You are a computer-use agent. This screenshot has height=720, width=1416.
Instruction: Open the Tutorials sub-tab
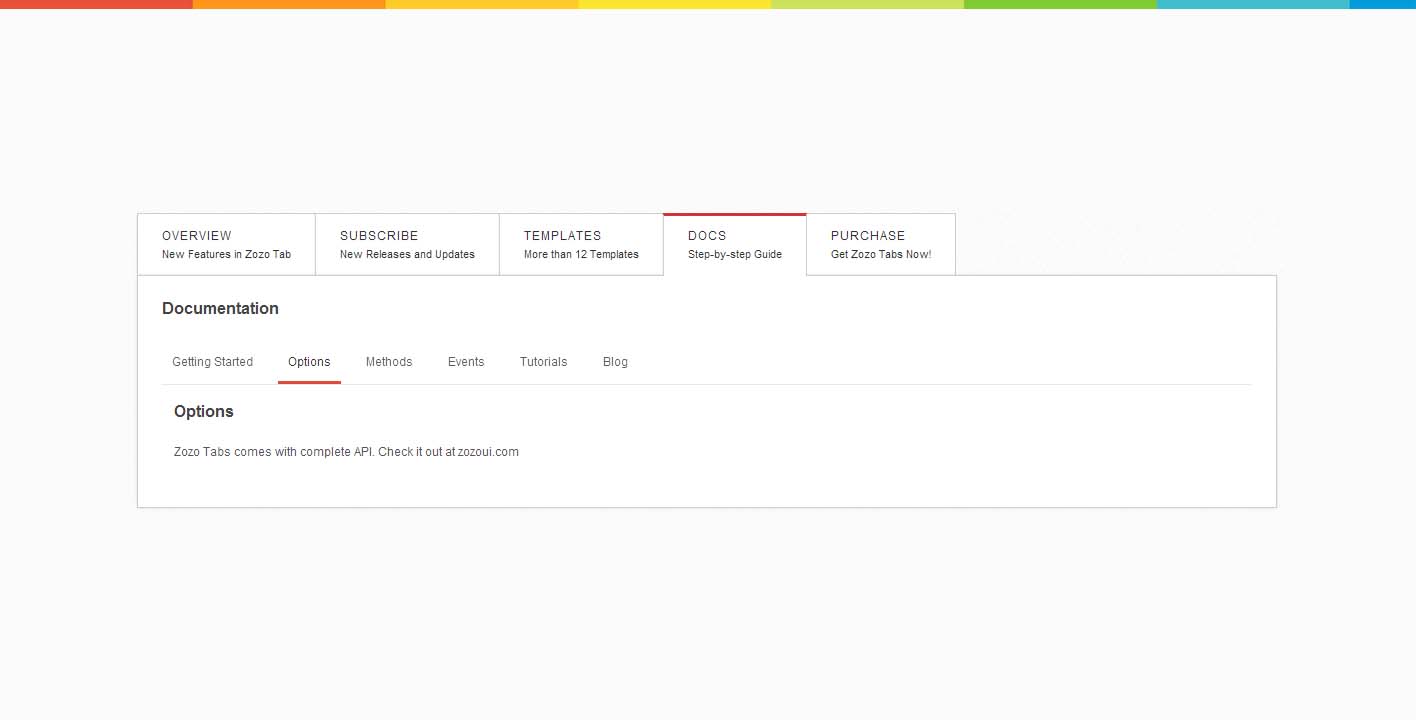point(543,362)
